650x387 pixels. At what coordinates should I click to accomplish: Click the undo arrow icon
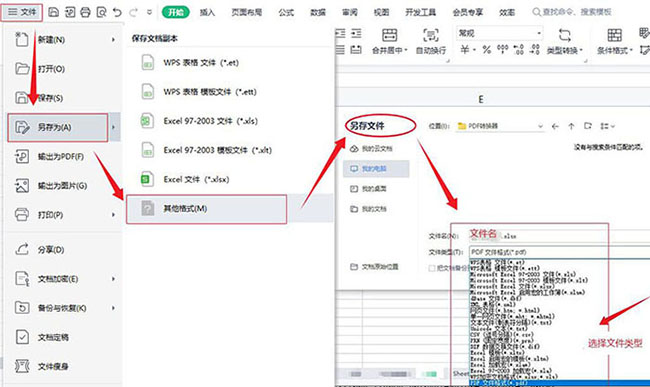click(118, 12)
